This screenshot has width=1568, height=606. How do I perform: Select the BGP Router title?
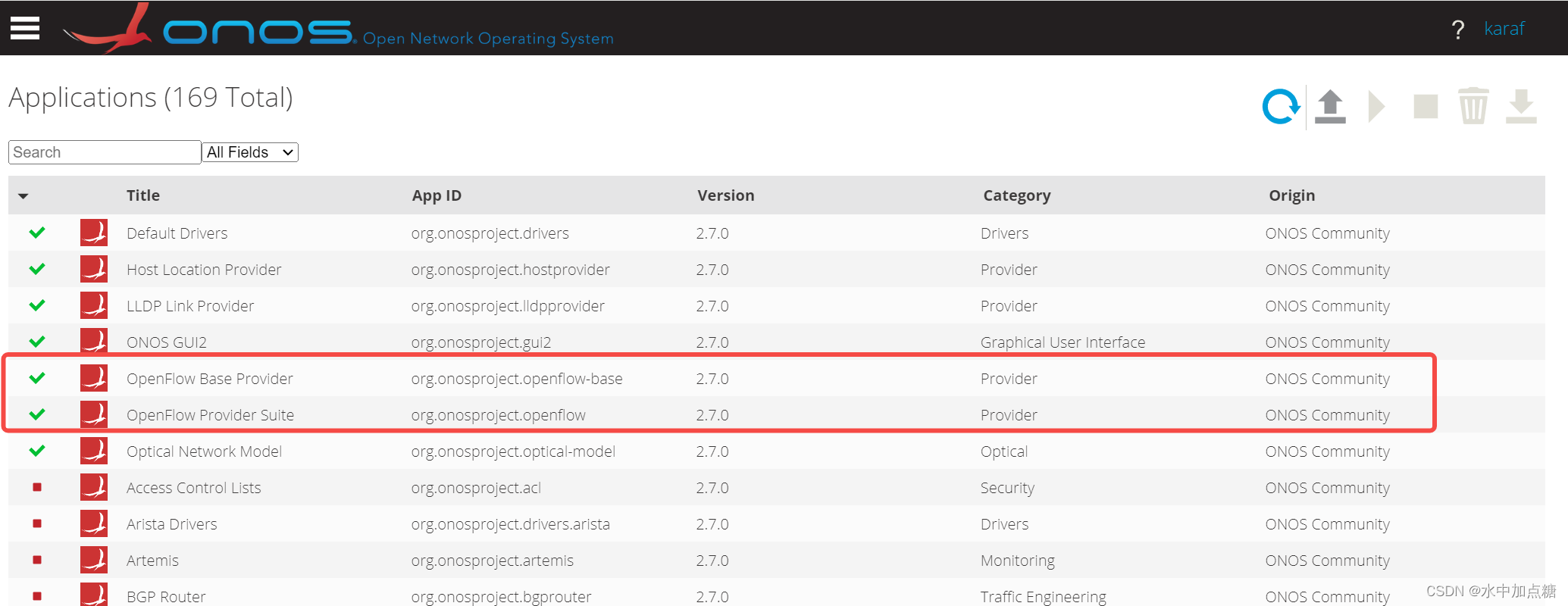click(x=166, y=597)
